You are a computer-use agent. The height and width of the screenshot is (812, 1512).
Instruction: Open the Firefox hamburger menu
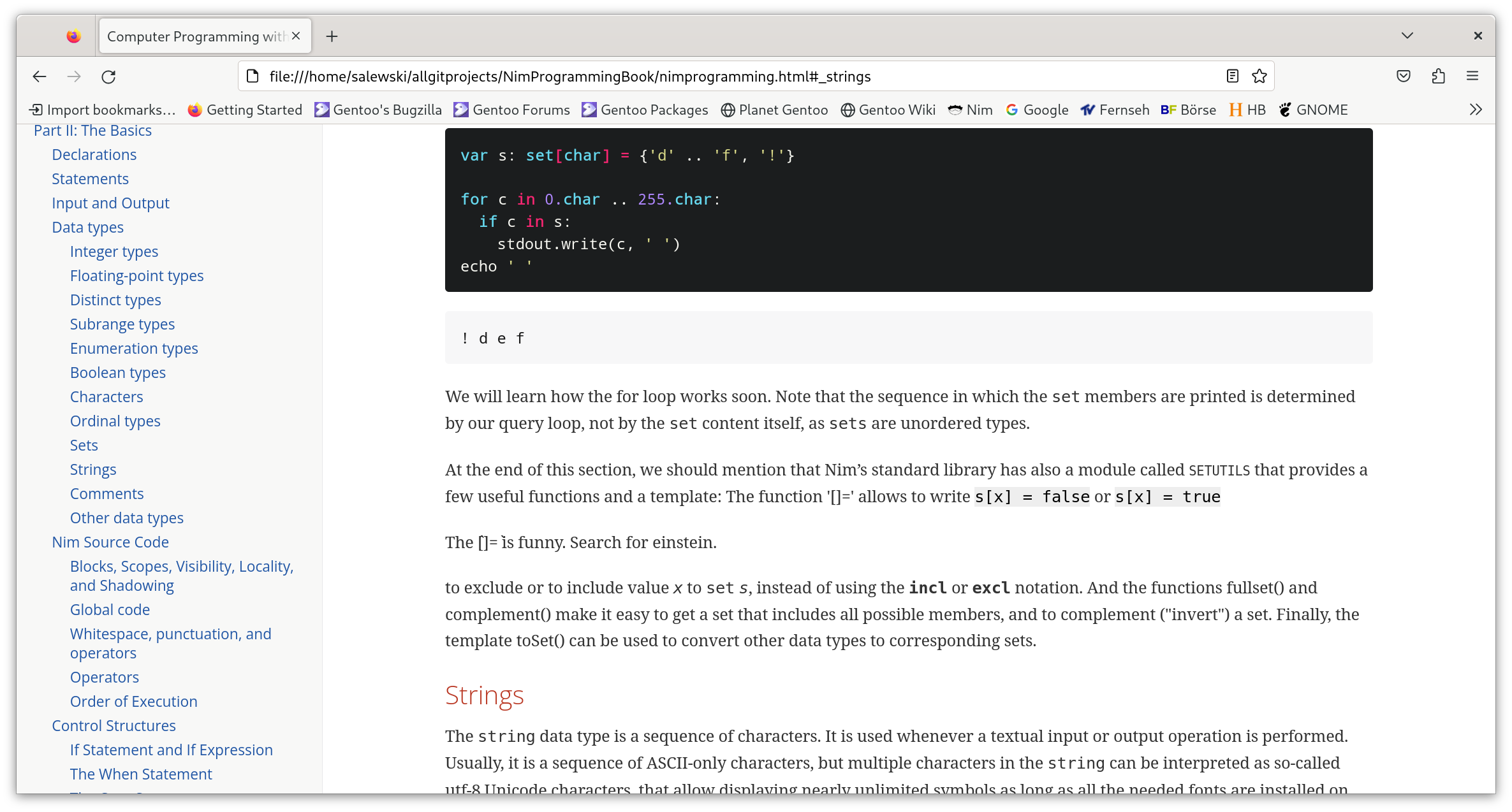click(1472, 76)
